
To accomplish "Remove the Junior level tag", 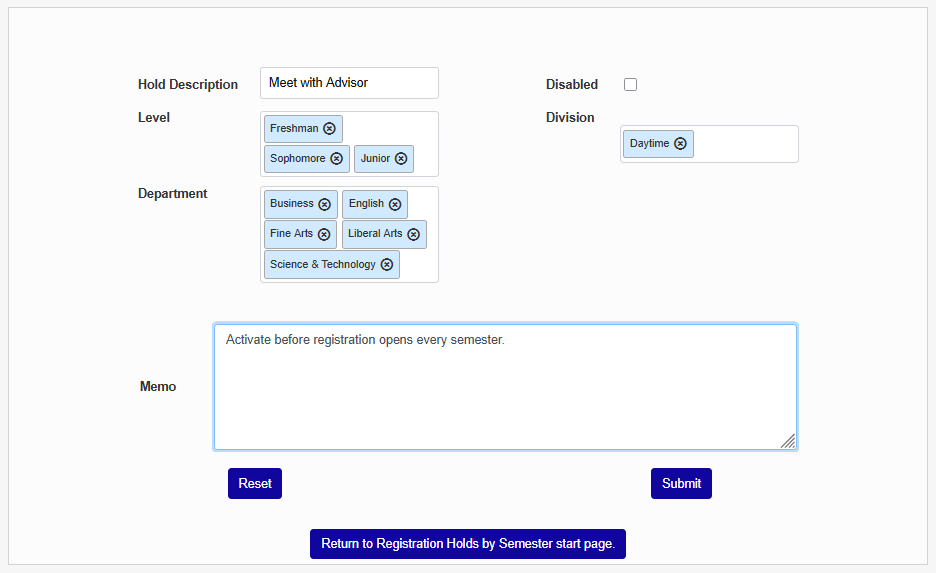I will coord(401,158).
